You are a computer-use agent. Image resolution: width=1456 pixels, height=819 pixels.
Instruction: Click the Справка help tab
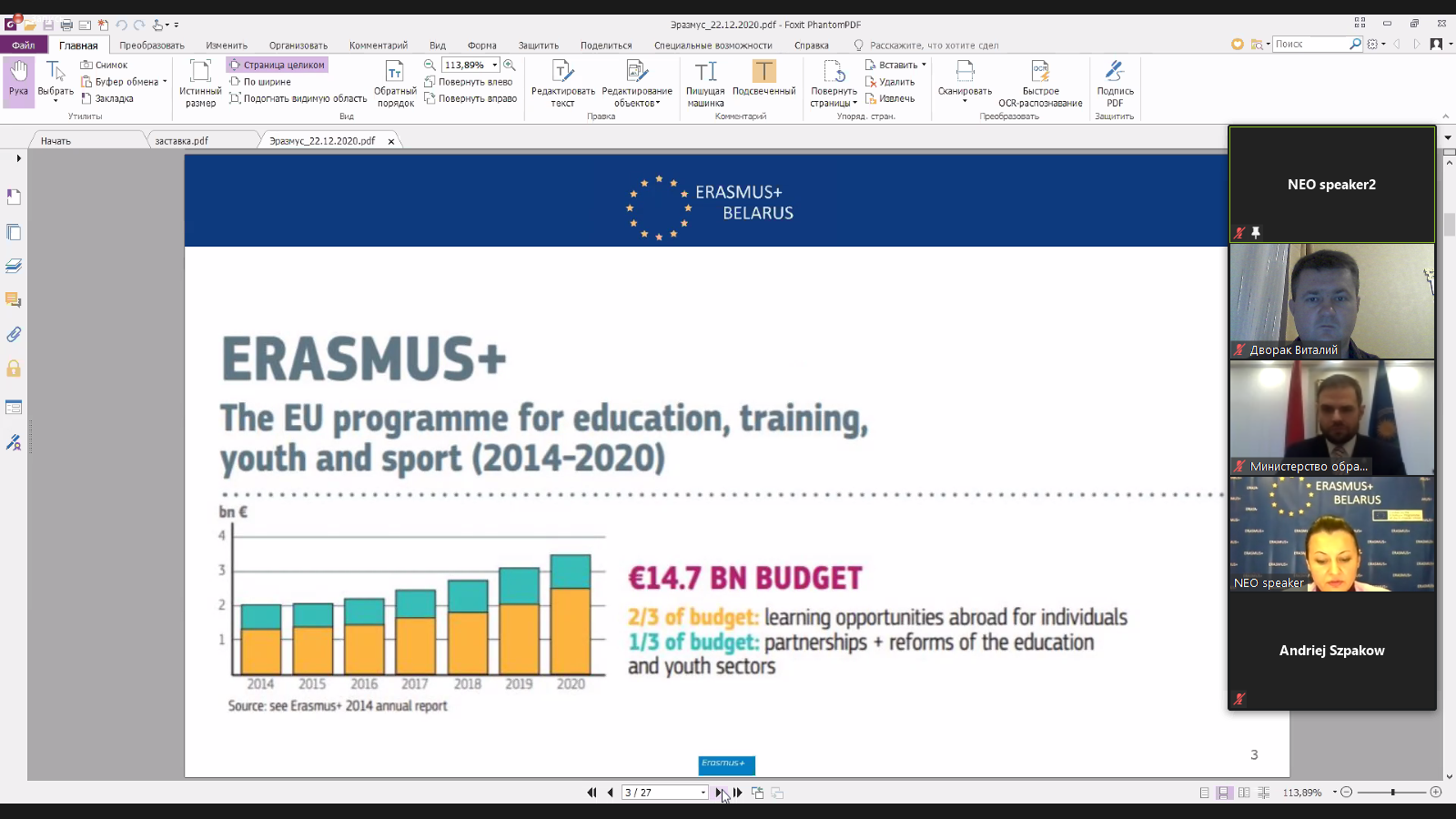tap(812, 45)
